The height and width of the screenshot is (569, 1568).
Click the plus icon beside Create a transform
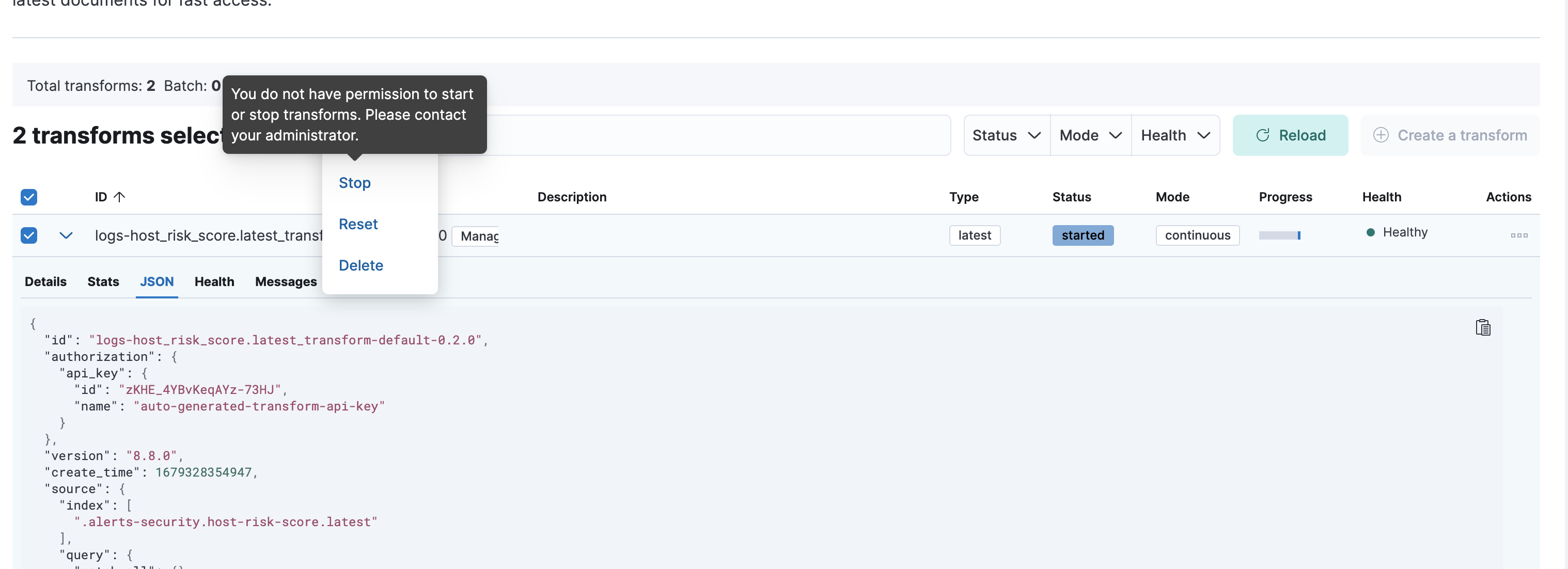pos(1381,135)
